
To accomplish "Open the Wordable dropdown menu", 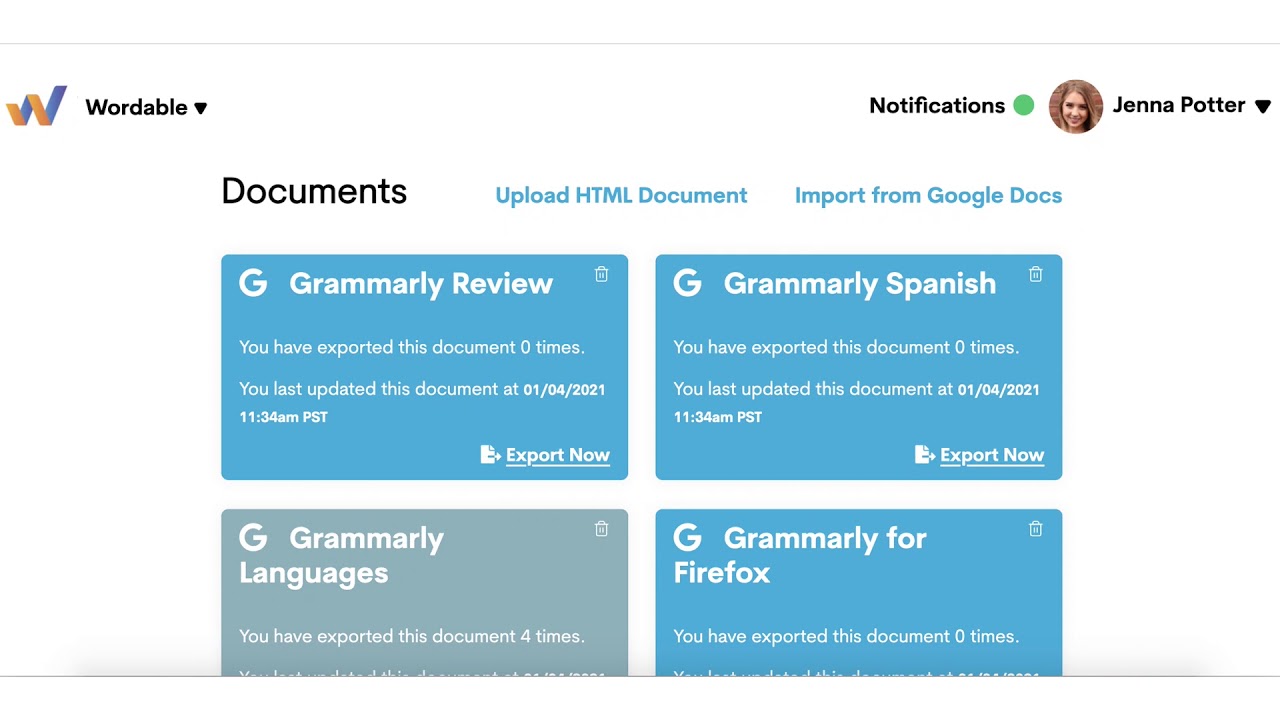I will [146, 107].
